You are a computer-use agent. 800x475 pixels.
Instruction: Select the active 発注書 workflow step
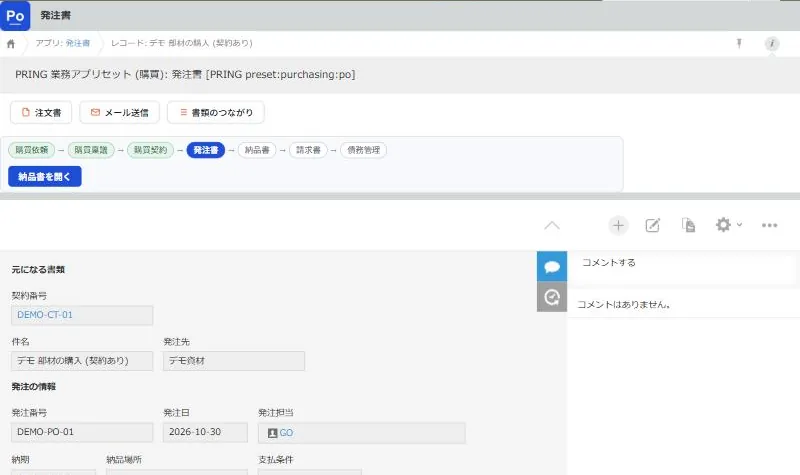(206, 150)
